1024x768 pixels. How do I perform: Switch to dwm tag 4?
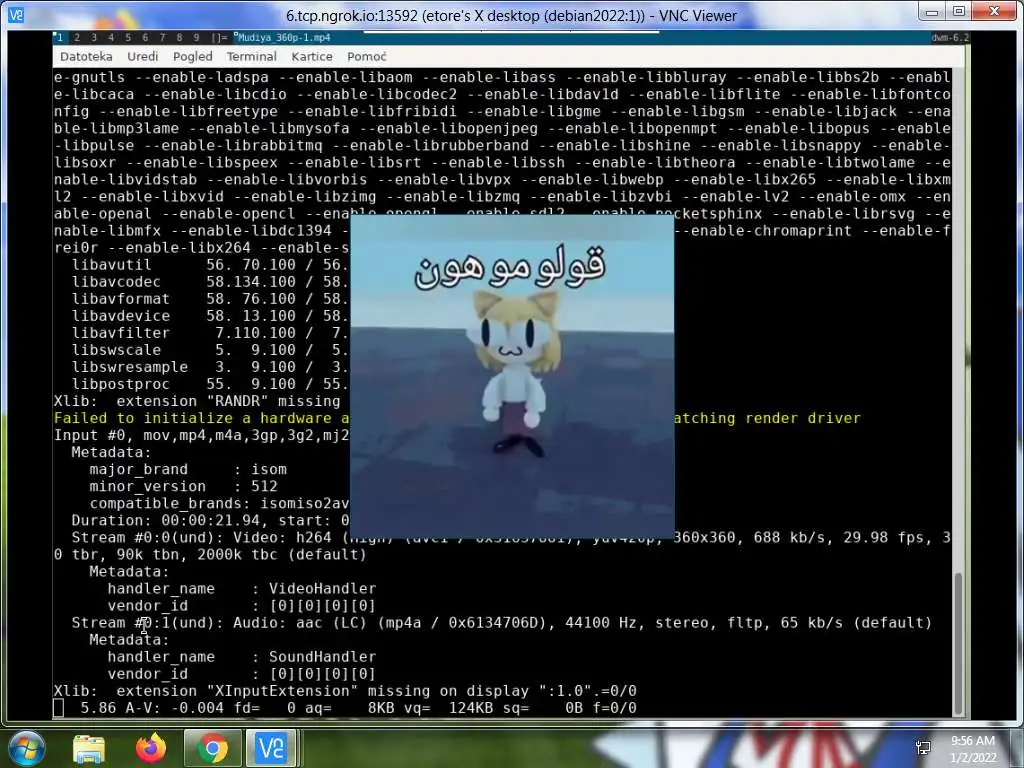tap(110, 38)
